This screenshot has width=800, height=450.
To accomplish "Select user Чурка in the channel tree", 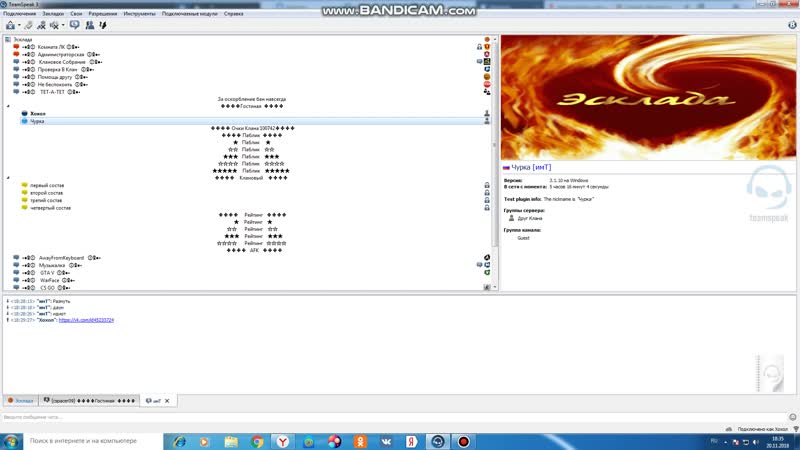I will point(37,121).
